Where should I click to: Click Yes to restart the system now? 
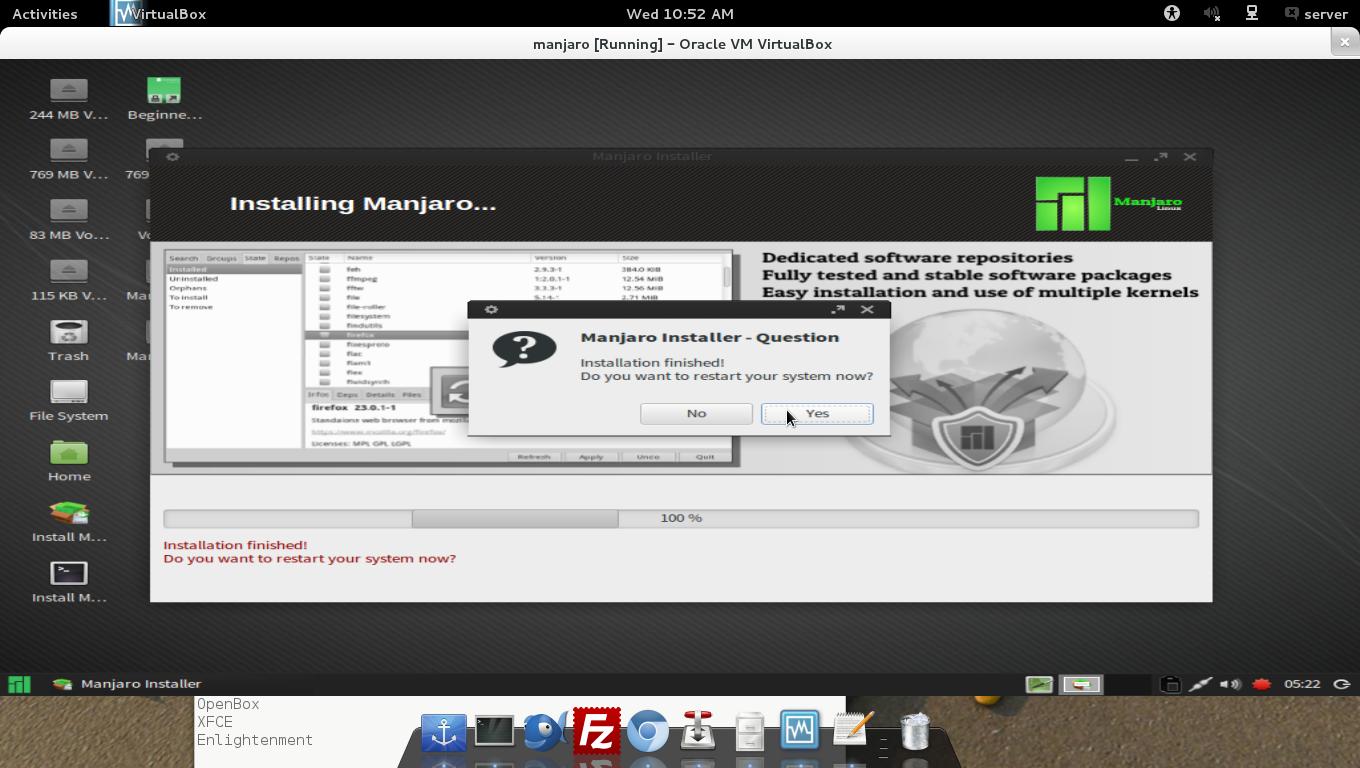coord(817,413)
